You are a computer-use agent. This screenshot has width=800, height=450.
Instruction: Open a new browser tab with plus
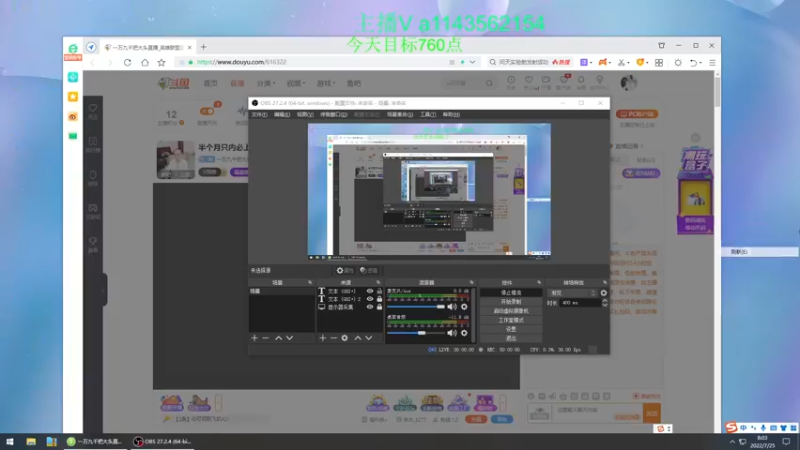click(x=204, y=47)
